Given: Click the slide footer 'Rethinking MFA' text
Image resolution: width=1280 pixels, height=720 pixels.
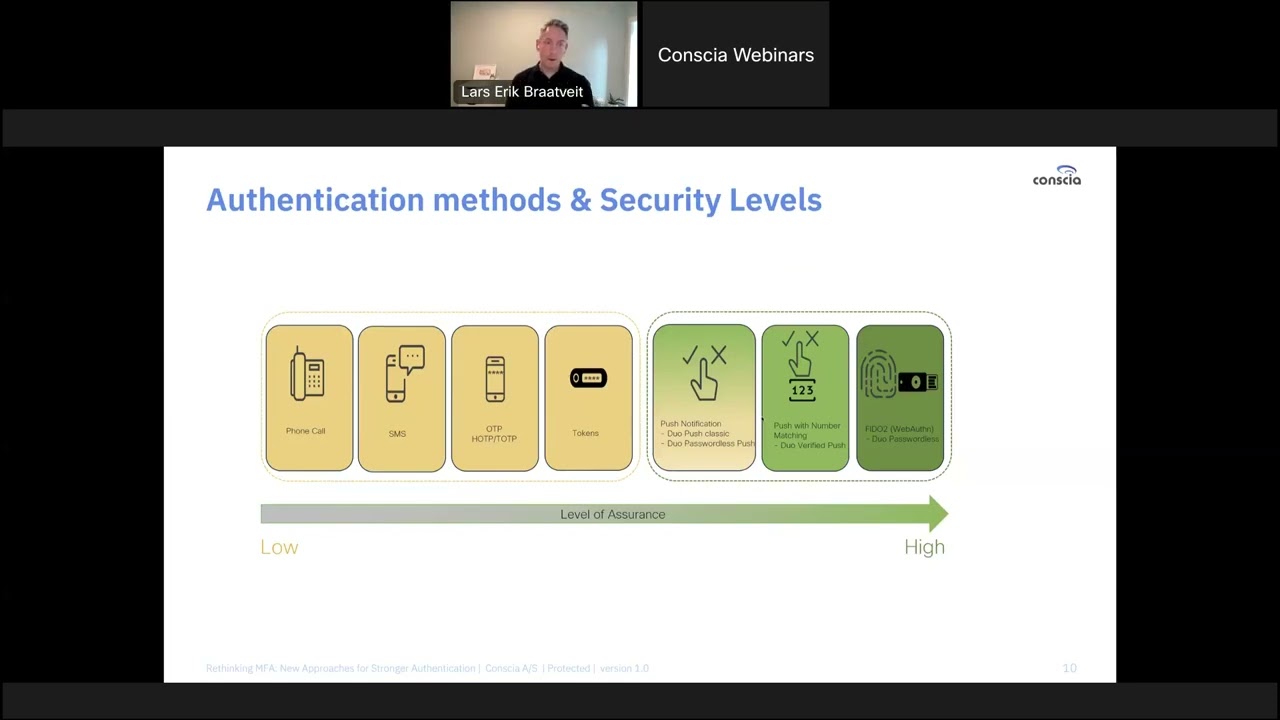Looking at the screenshot, I should (427, 668).
